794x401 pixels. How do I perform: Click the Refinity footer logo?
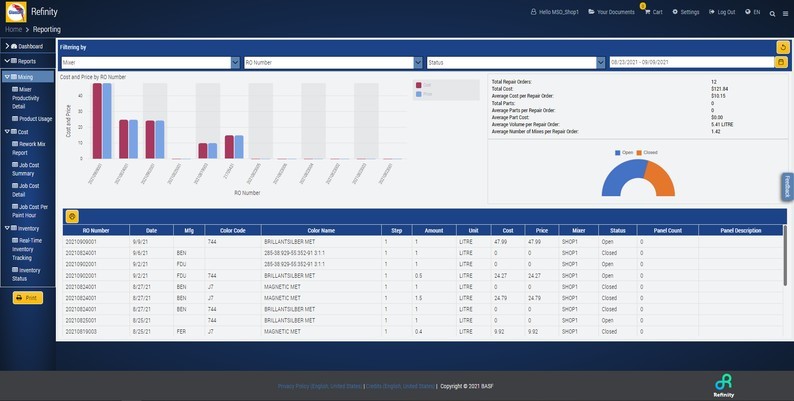pos(724,385)
